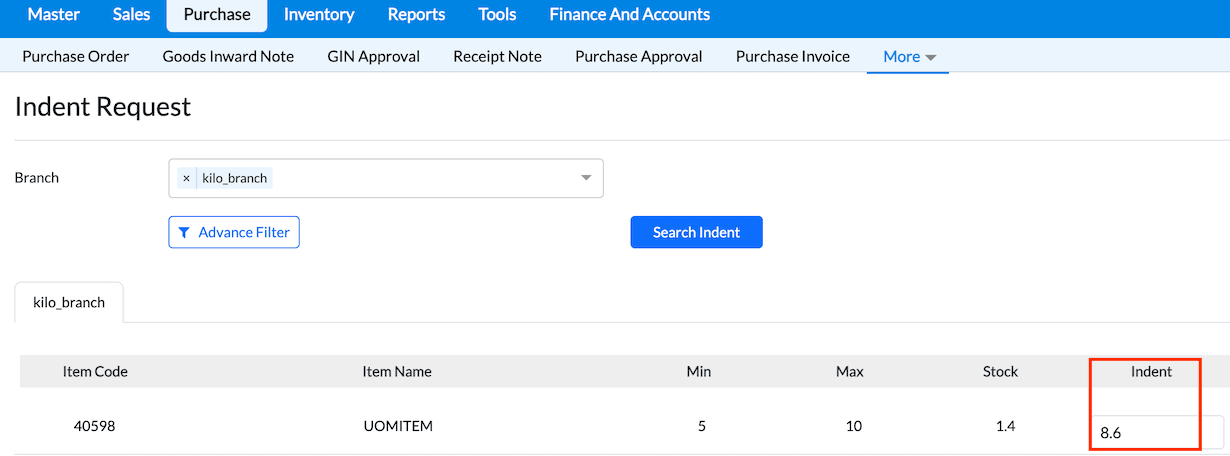Remove the kilo_branch tag from Branch

pyautogui.click(x=186, y=178)
